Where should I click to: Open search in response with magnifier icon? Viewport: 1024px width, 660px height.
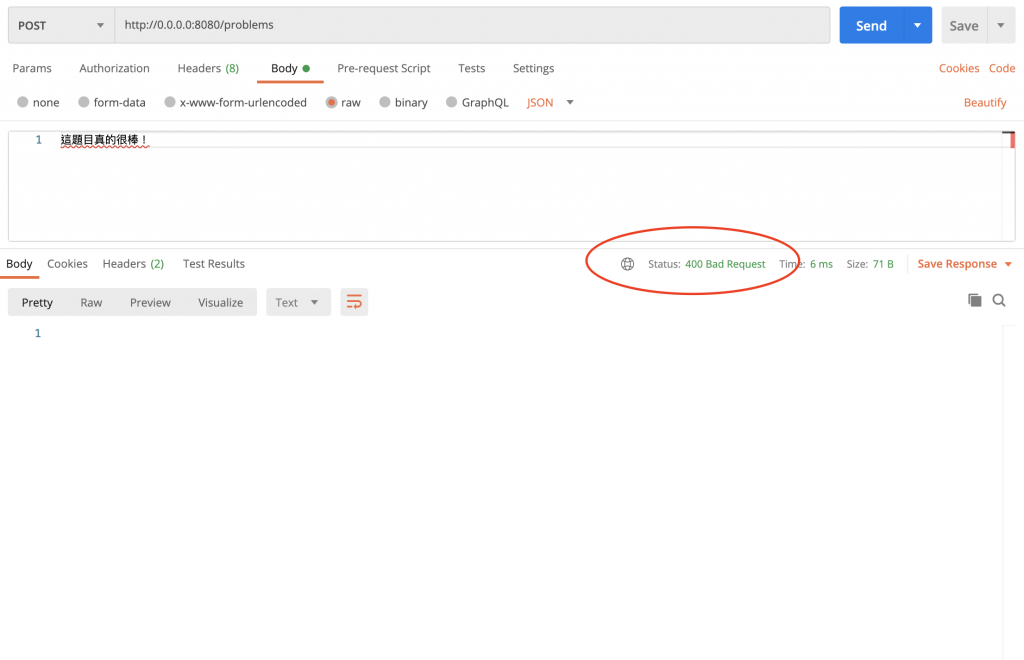(x=999, y=300)
